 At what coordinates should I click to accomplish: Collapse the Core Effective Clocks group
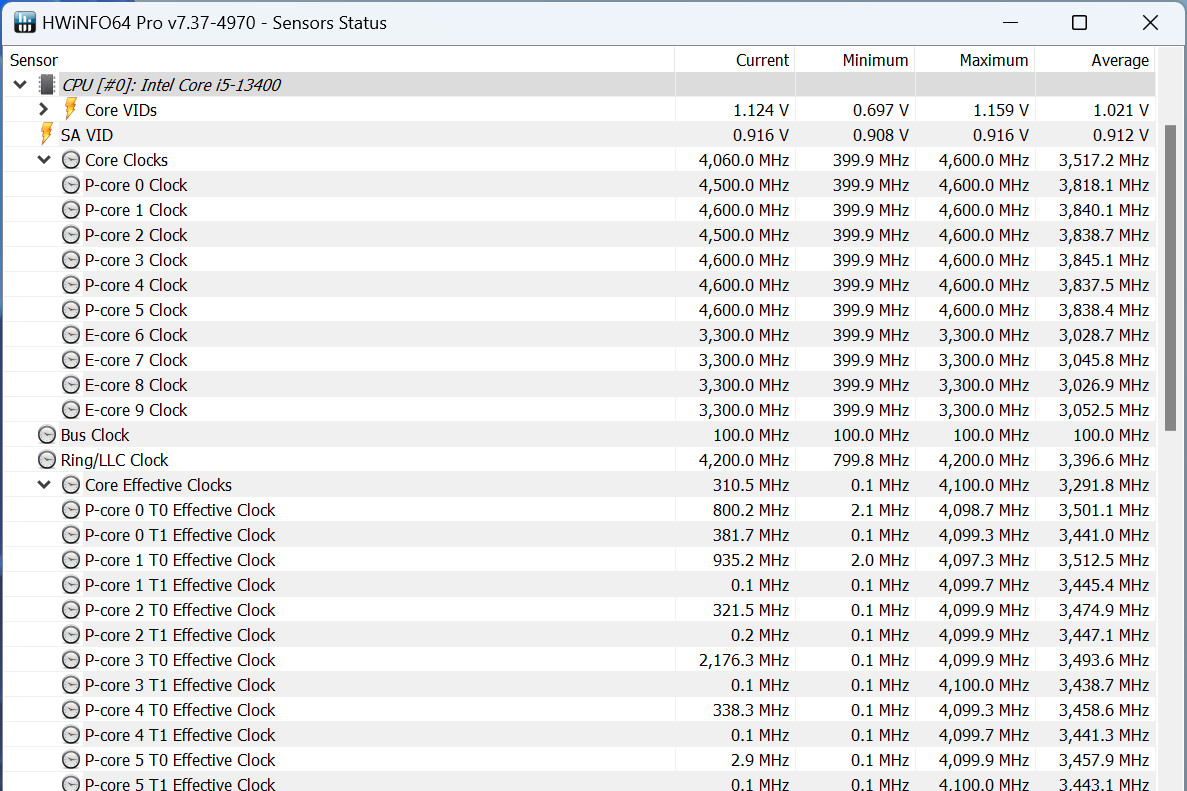coord(44,484)
